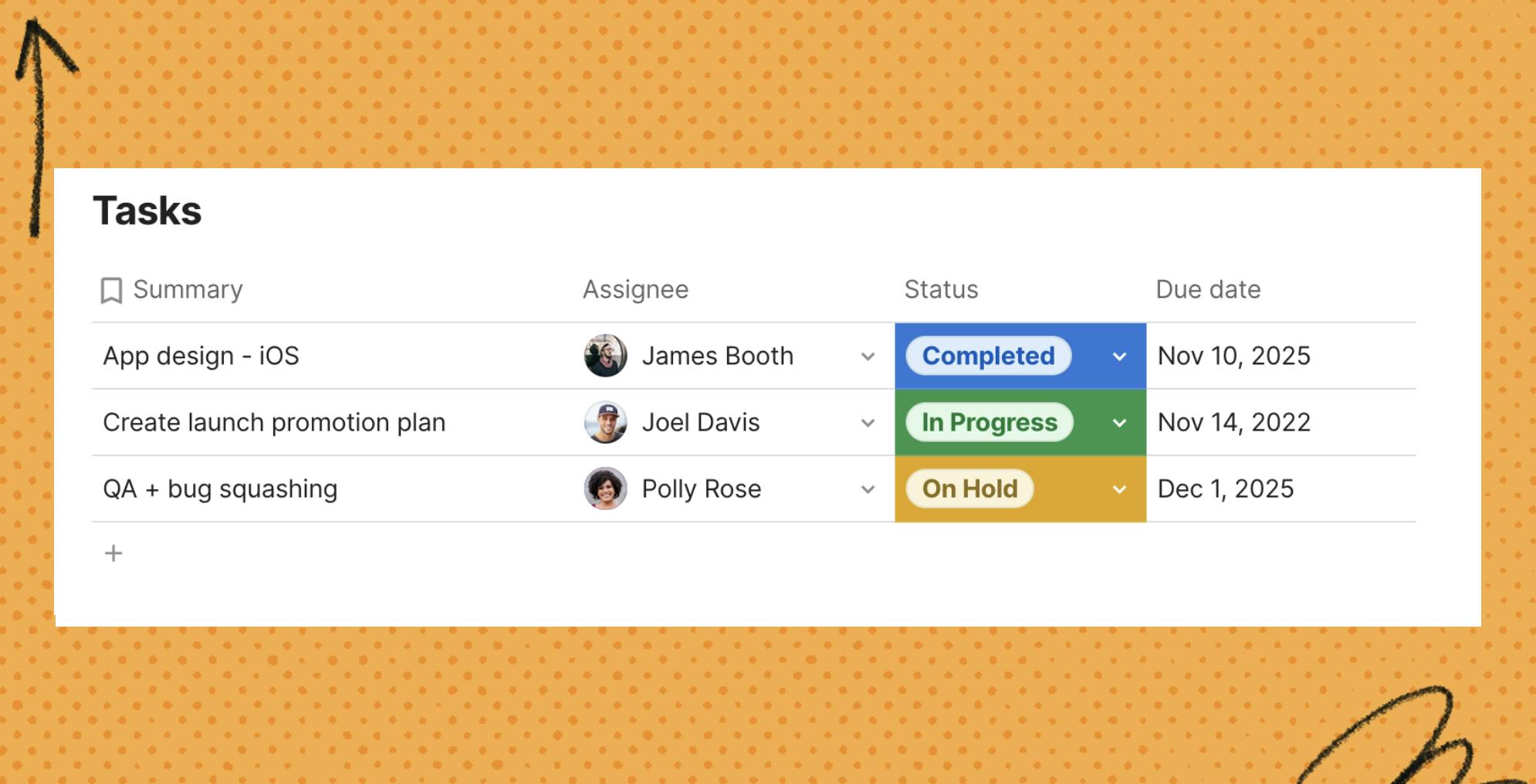Select the Completed status pill
The image size is (1536, 784).
pos(988,356)
